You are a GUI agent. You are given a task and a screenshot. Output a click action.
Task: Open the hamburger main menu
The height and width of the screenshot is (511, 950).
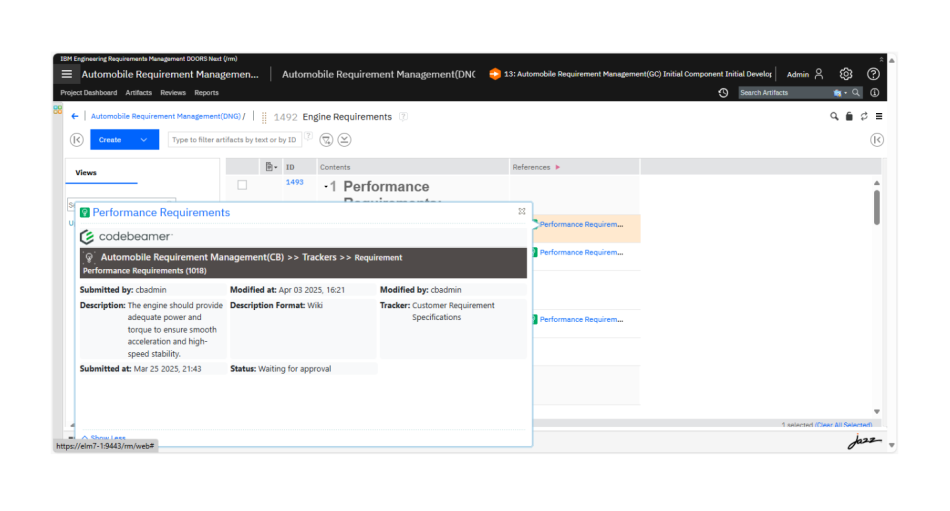(x=67, y=74)
